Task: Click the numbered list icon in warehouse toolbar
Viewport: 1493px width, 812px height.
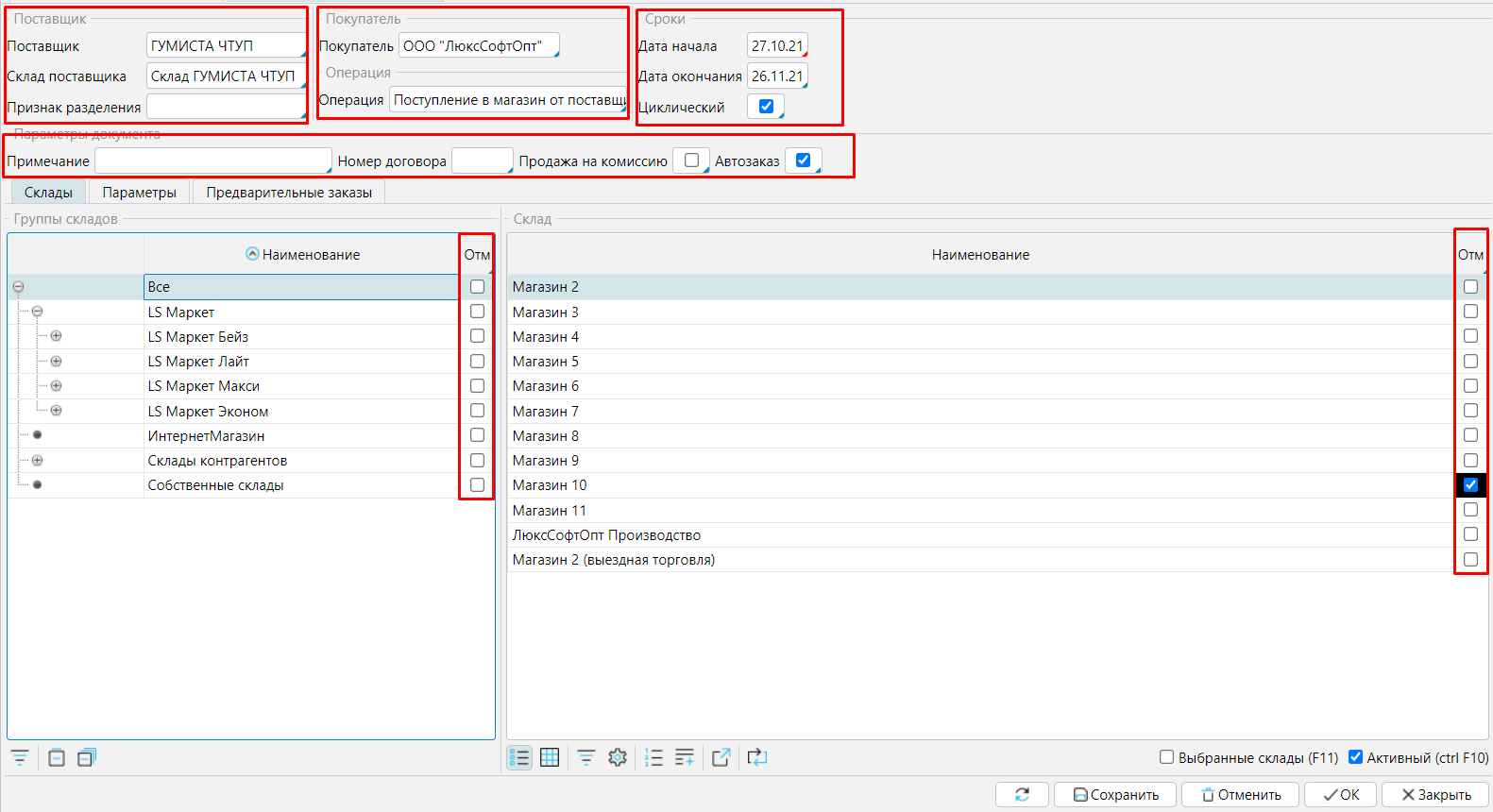Action: 653,757
